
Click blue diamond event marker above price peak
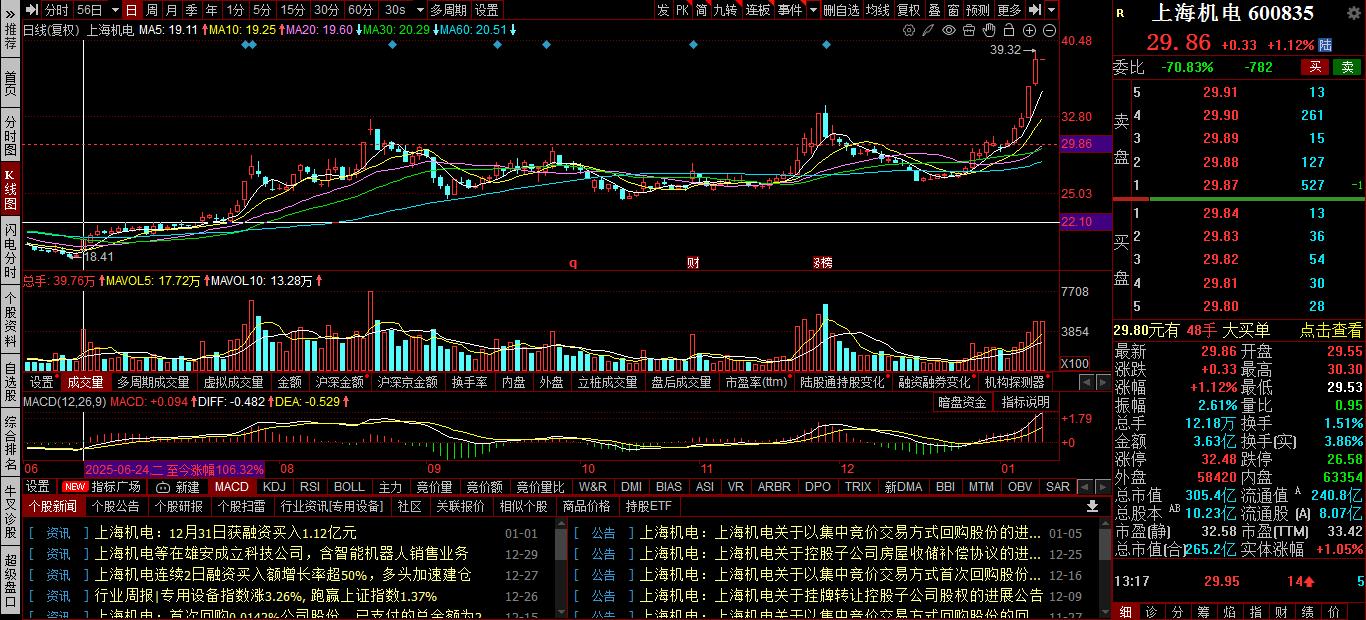coord(825,44)
